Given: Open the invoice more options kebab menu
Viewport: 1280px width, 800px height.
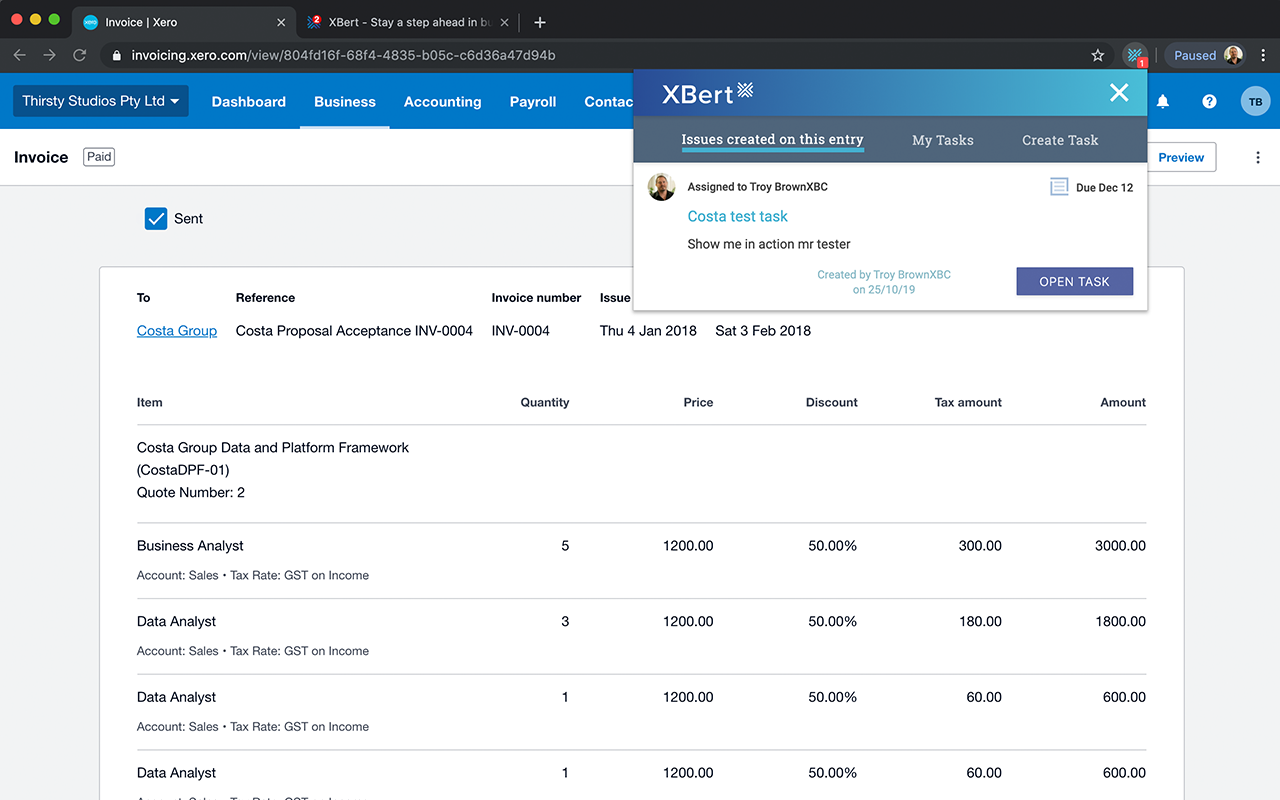Looking at the screenshot, I should (x=1258, y=157).
